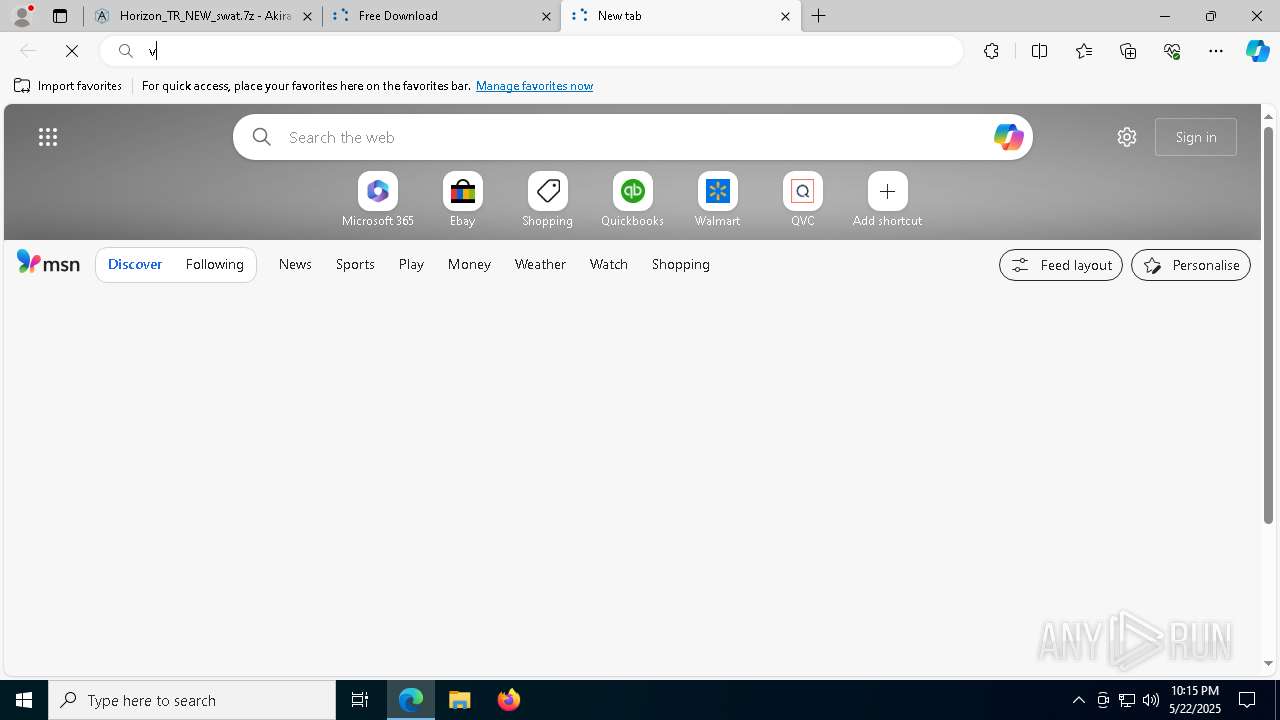Viewport: 1280px width, 720px height.
Task: Open the network status icon
Action: tap(1127, 700)
